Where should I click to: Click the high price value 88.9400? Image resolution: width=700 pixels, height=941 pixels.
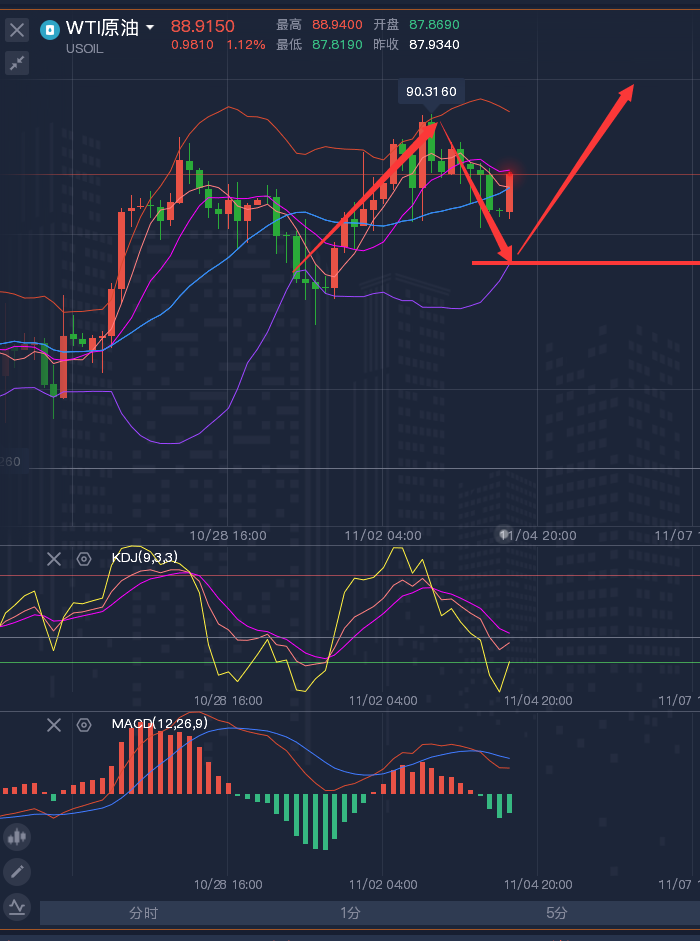tap(337, 25)
